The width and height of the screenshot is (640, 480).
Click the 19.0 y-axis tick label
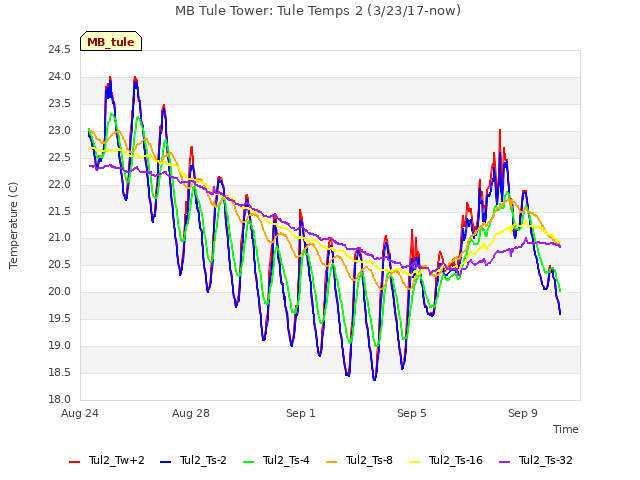[x=60, y=346]
